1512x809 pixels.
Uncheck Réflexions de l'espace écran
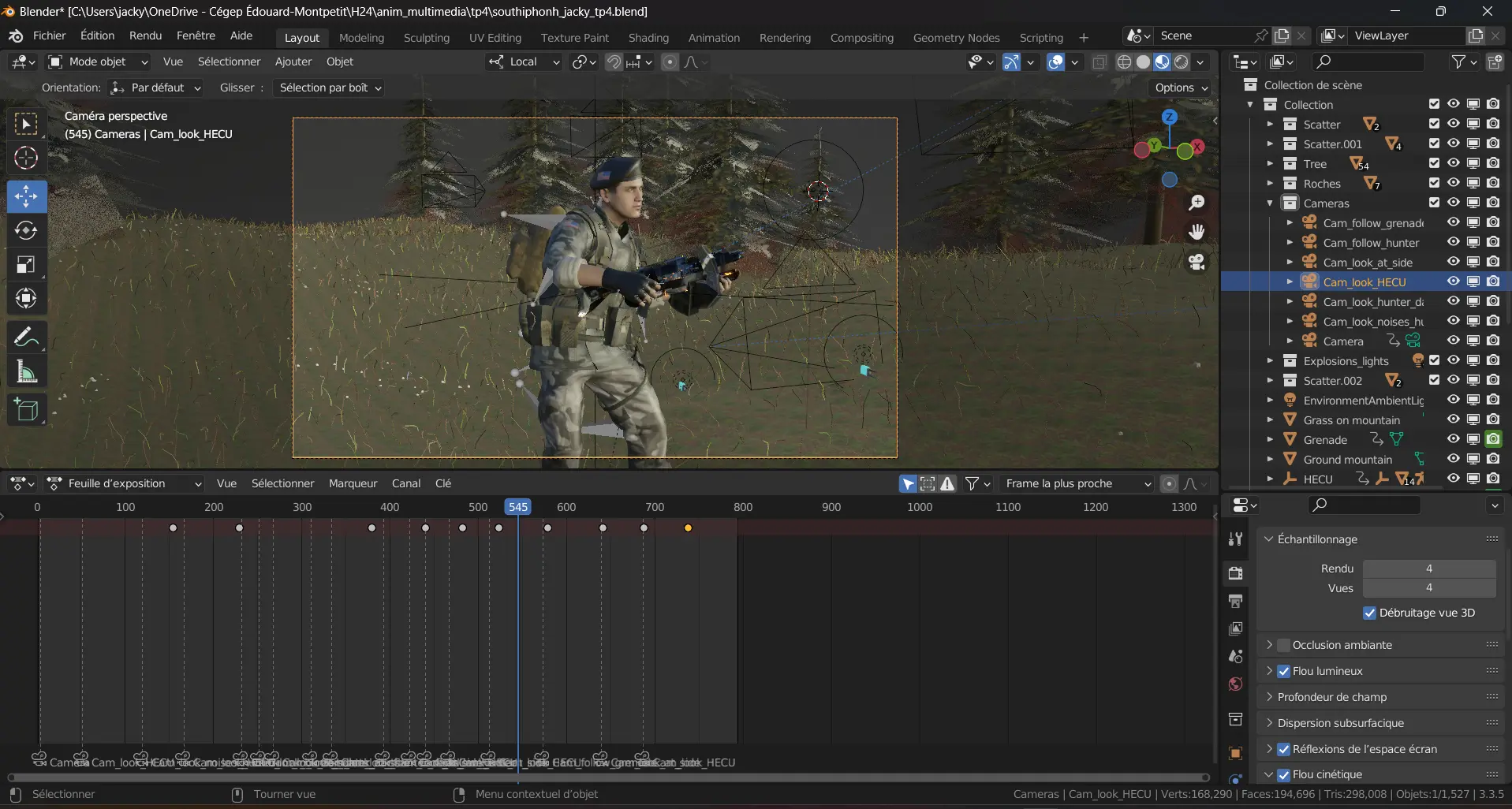[x=1283, y=749]
